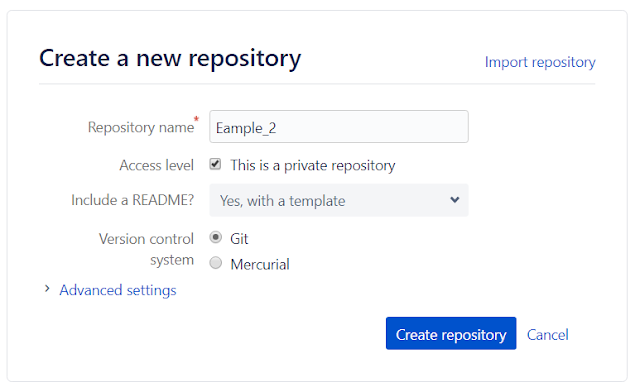Screen dimensions: 640x387
Task: Cancel repository creation
Action: click(547, 334)
